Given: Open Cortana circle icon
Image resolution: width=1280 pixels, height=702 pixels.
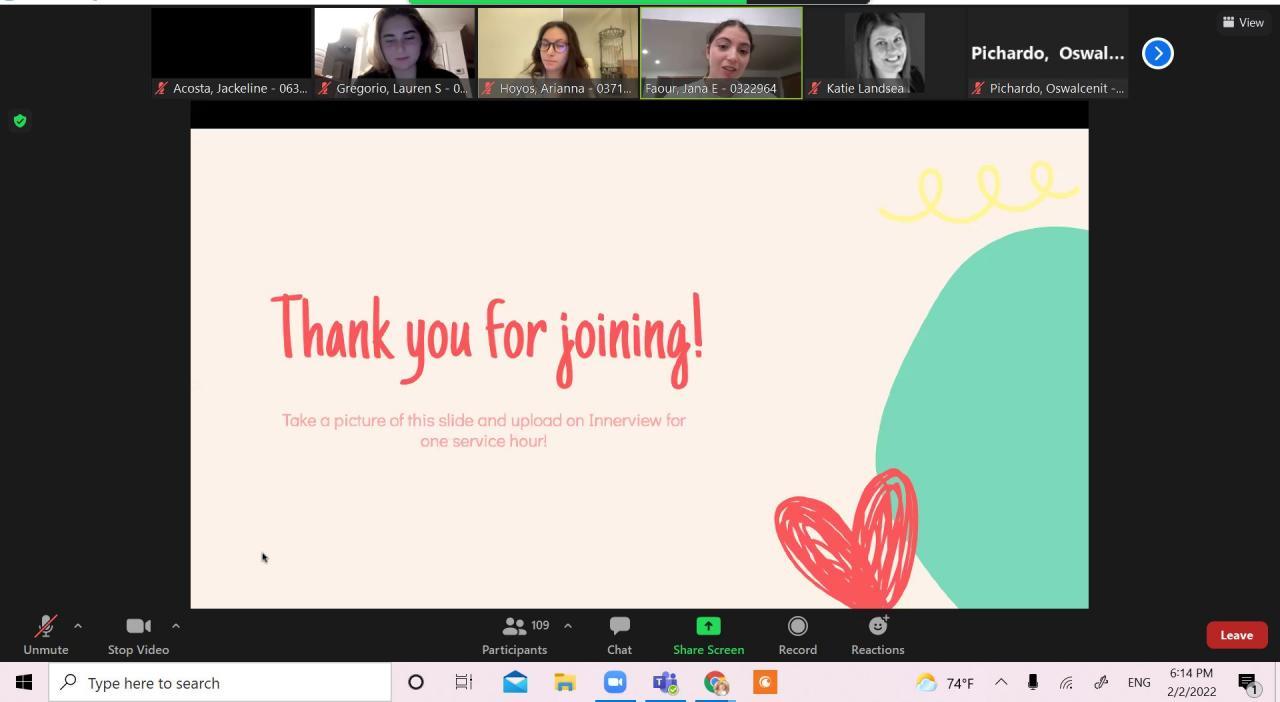Looking at the screenshot, I should (x=416, y=683).
